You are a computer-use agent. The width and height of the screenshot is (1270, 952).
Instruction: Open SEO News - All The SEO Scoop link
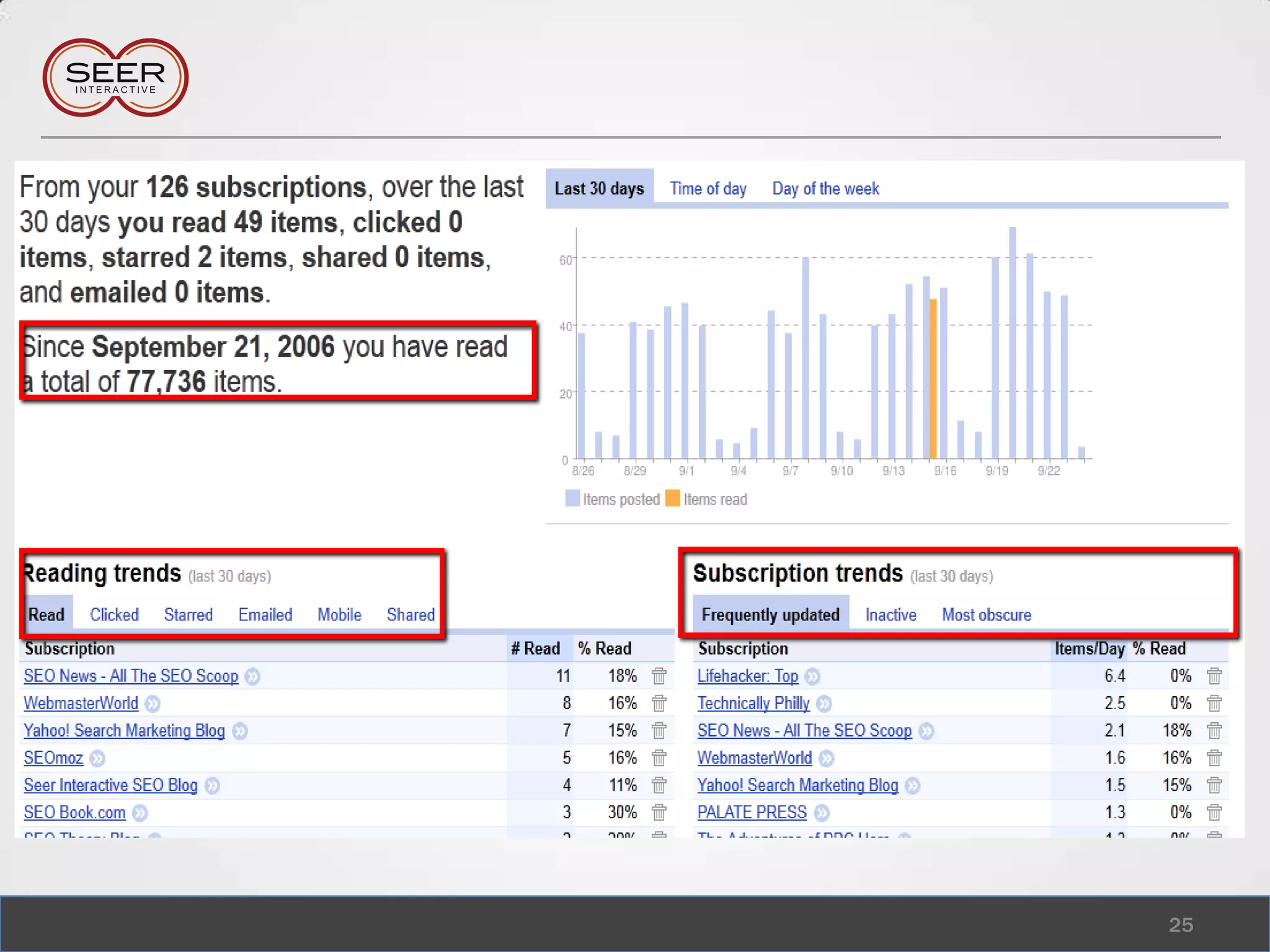coord(131,676)
